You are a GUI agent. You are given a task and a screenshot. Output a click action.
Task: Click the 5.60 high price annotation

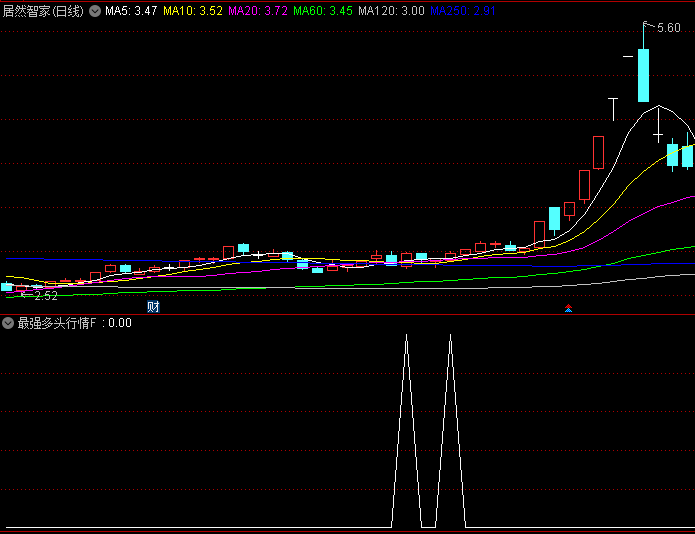(668, 28)
